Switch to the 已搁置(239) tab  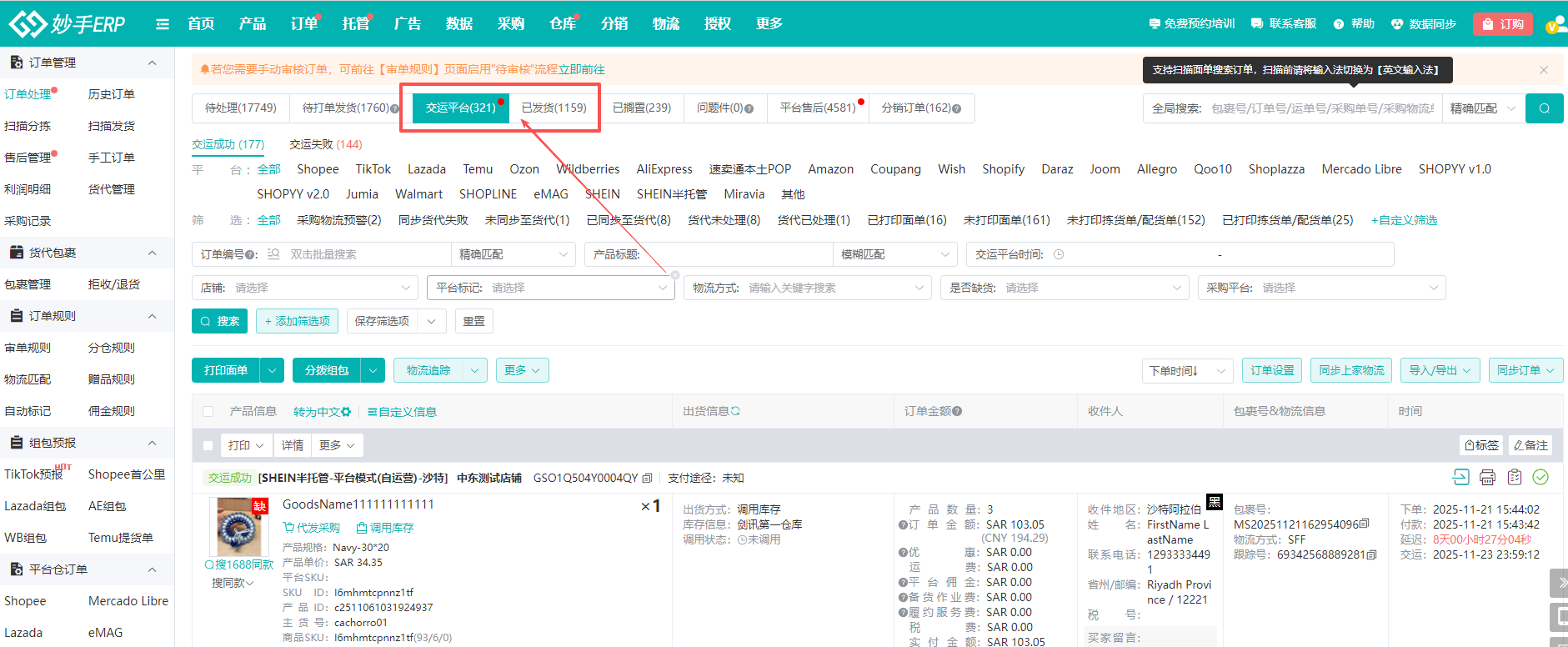642,108
